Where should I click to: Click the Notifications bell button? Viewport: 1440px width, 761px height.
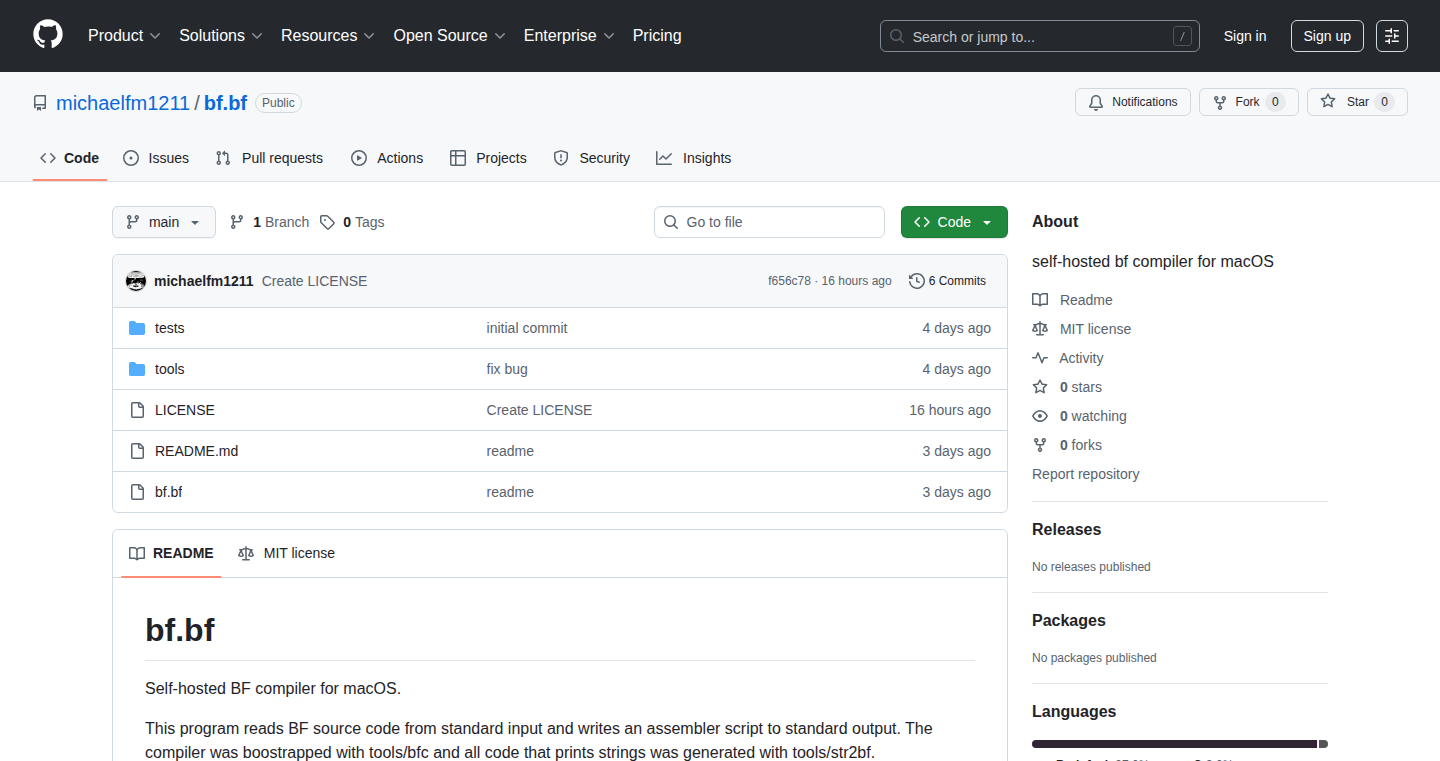pos(1133,102)
